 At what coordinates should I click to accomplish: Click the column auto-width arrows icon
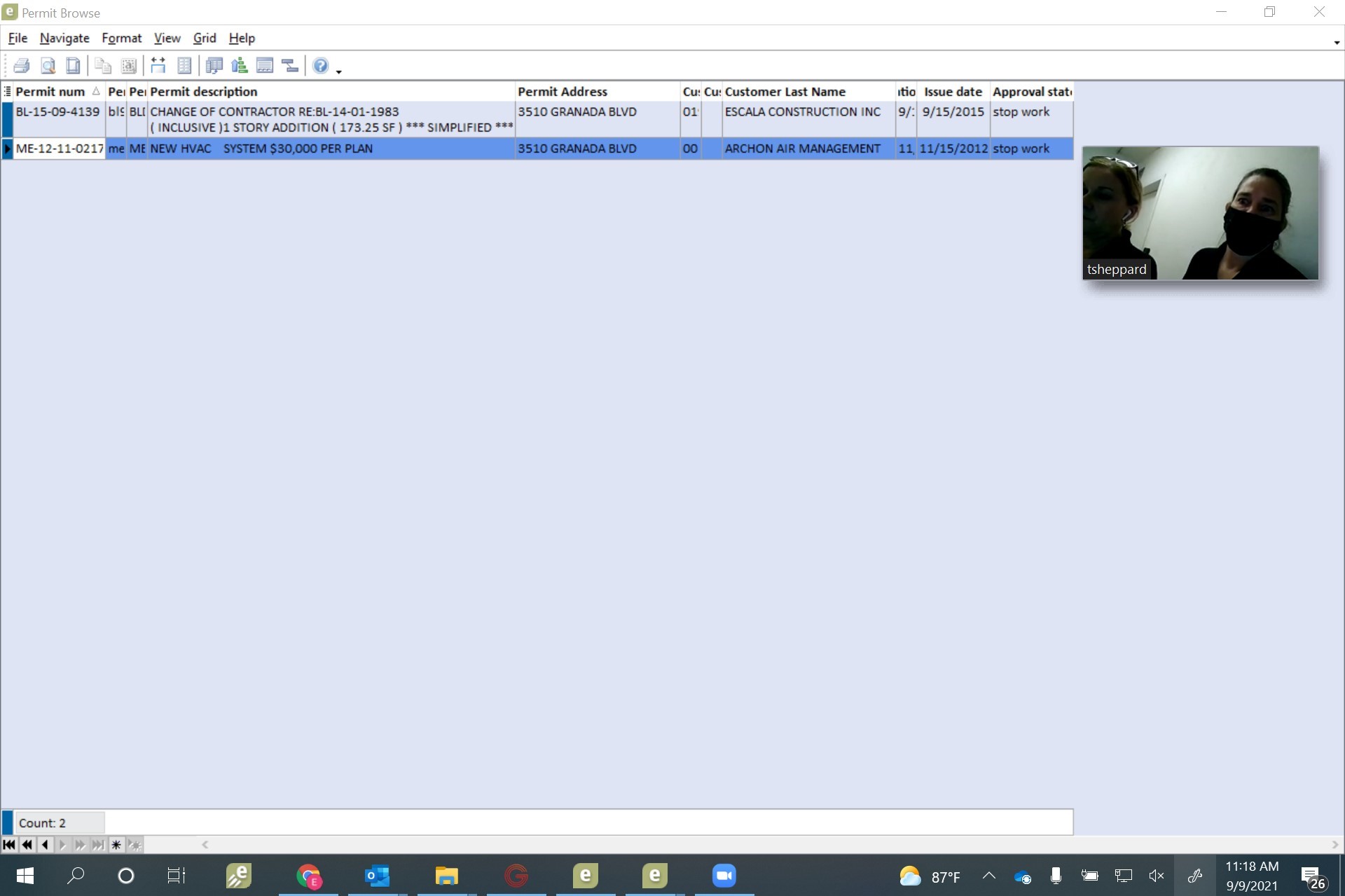pyautogui.click(x=158, y=66)
